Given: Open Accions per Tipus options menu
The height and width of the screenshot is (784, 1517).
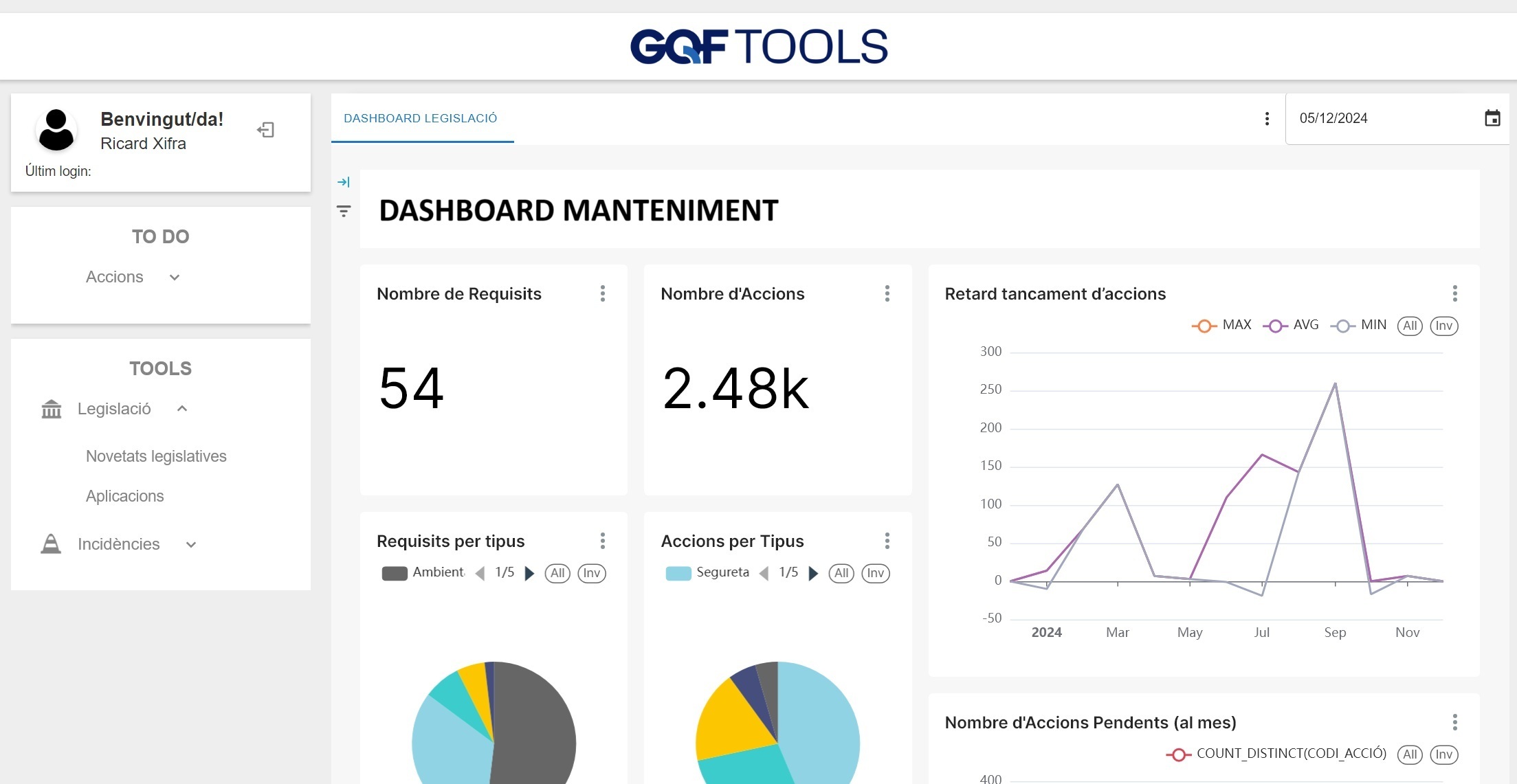Looking at the screenshot, I should (x=887, y=541).
